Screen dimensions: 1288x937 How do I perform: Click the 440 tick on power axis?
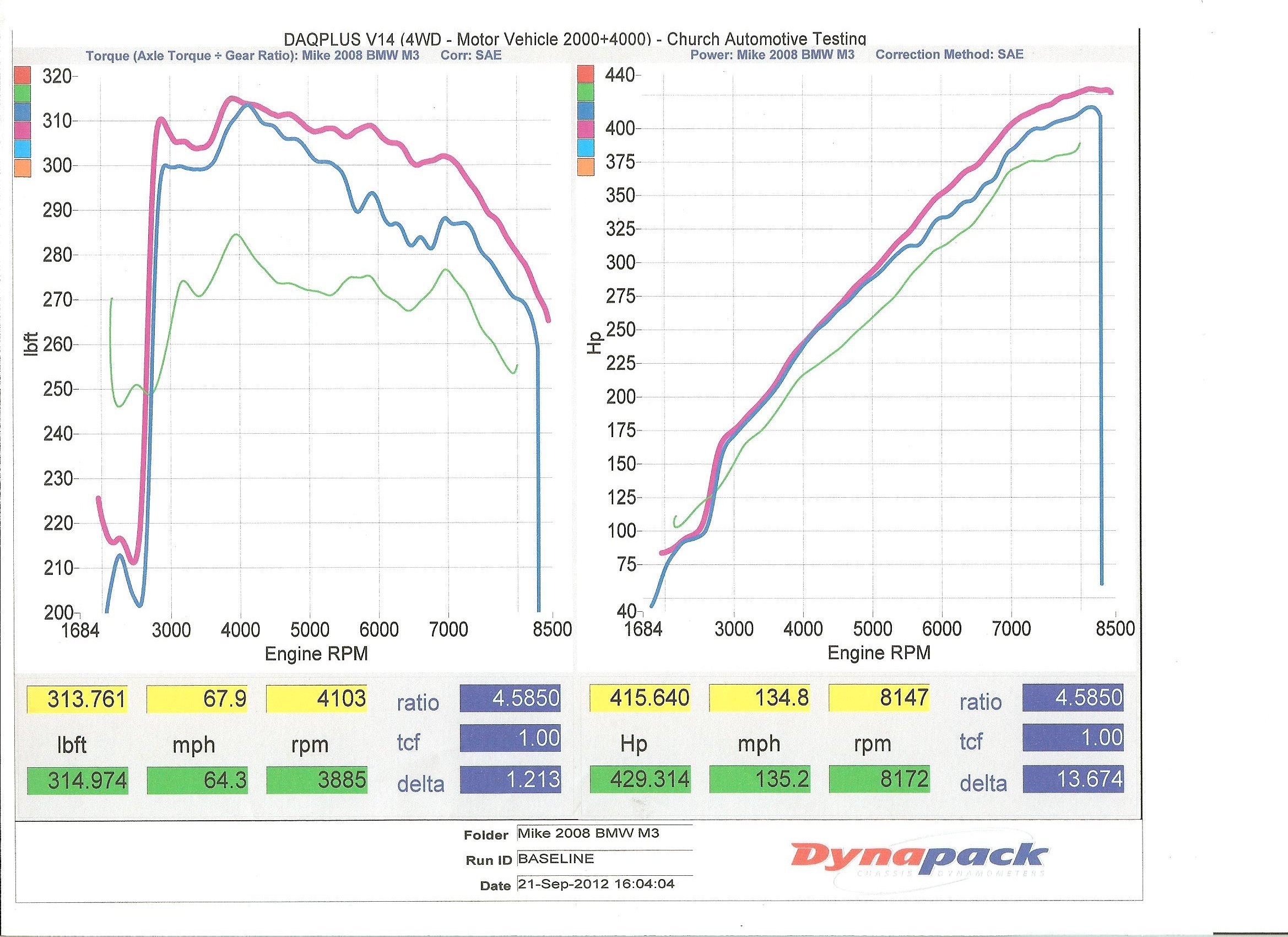(620, 75)
